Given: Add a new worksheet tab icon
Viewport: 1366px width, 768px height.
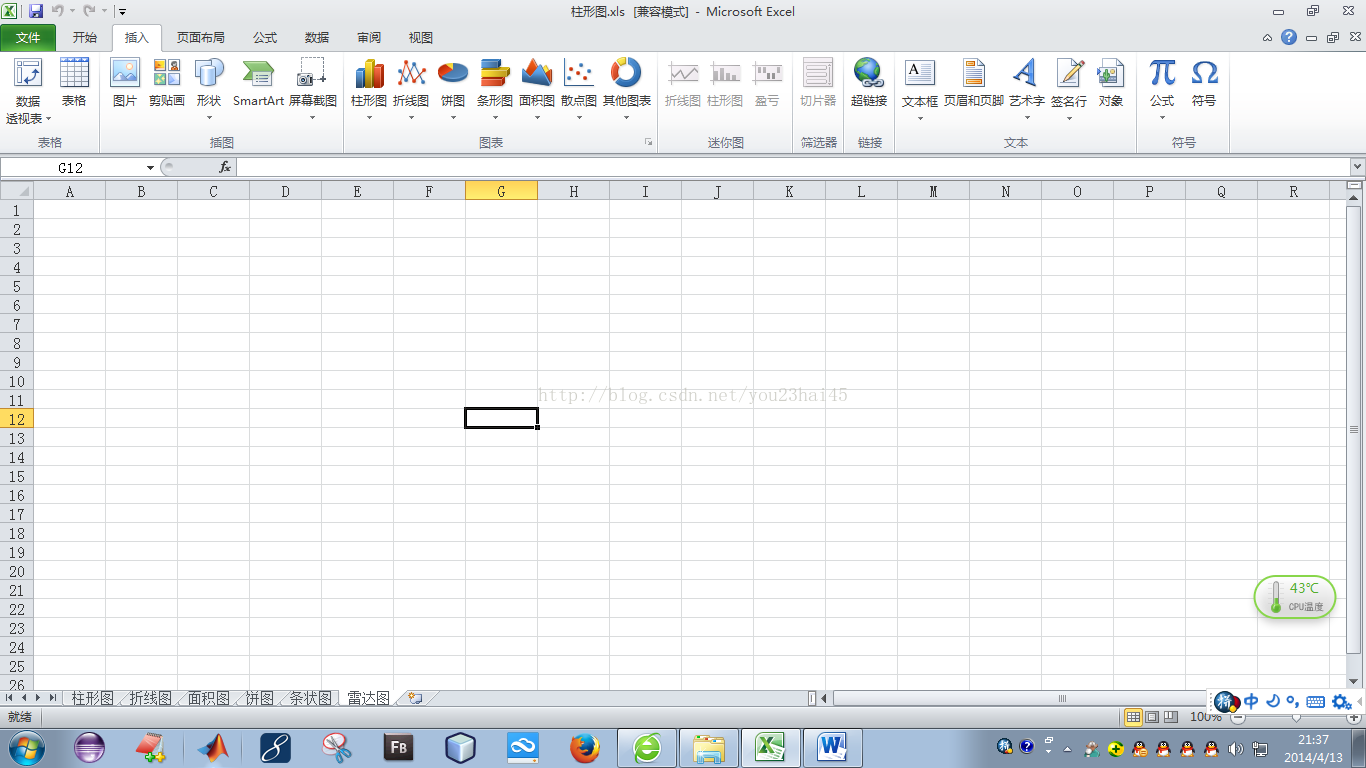Looking at the screenshot, I should [415, 698].
